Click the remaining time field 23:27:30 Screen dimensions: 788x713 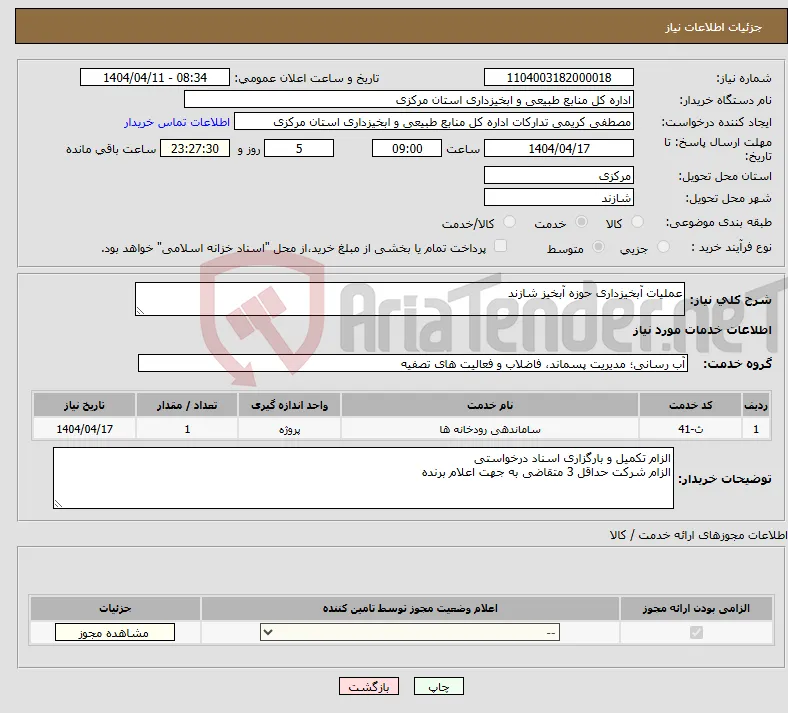(195, 148)
